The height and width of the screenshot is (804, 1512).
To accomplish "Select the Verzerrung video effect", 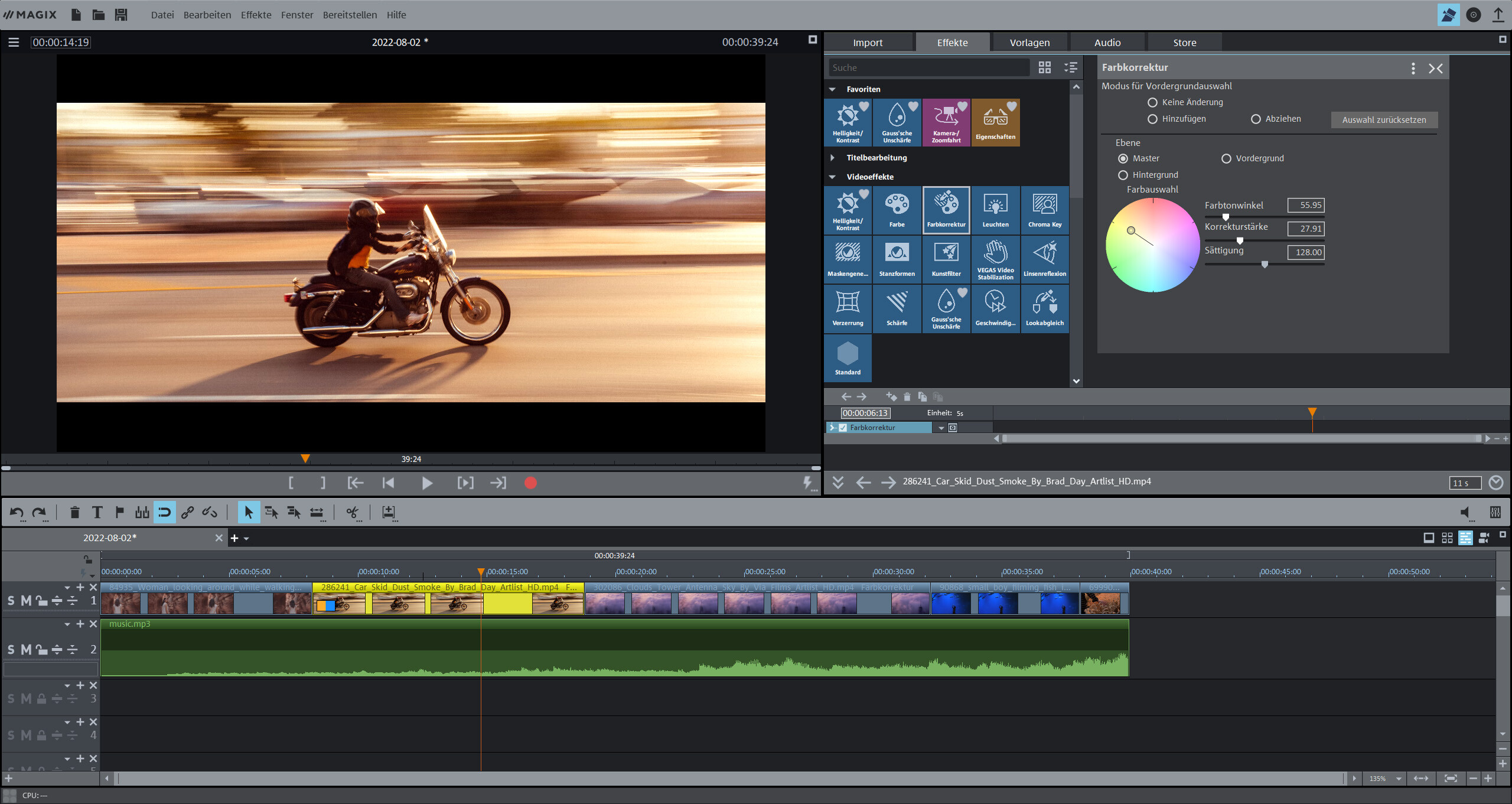I will [x=848, y=308].
